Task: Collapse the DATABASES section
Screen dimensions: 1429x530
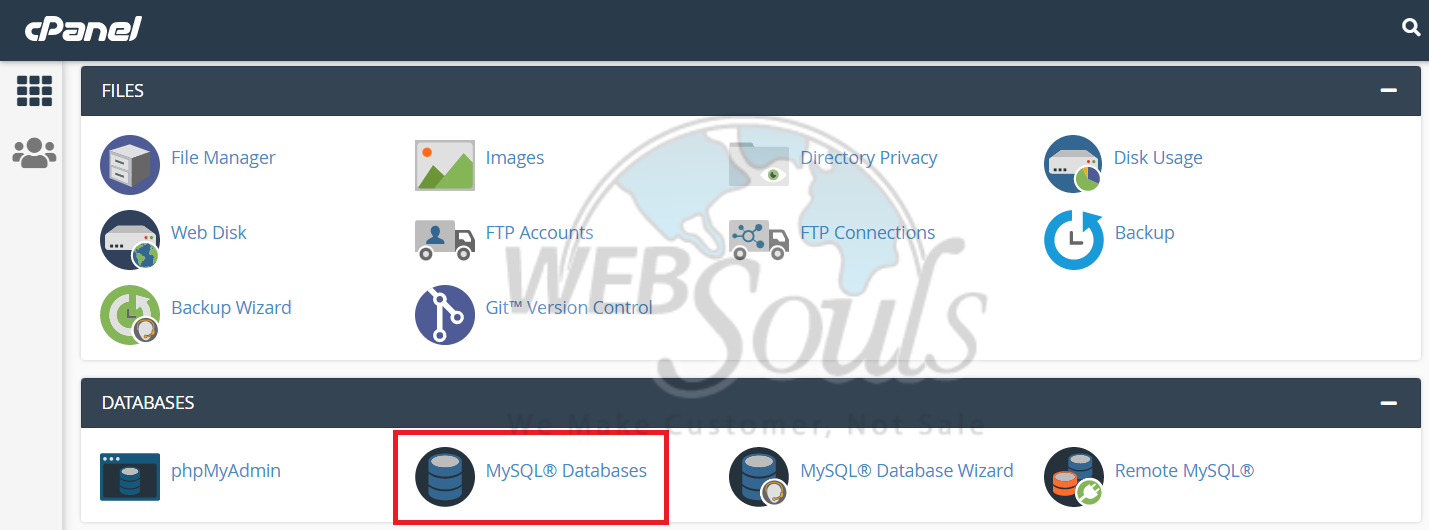Action: pyautogui.click(x=1388, y=403)
